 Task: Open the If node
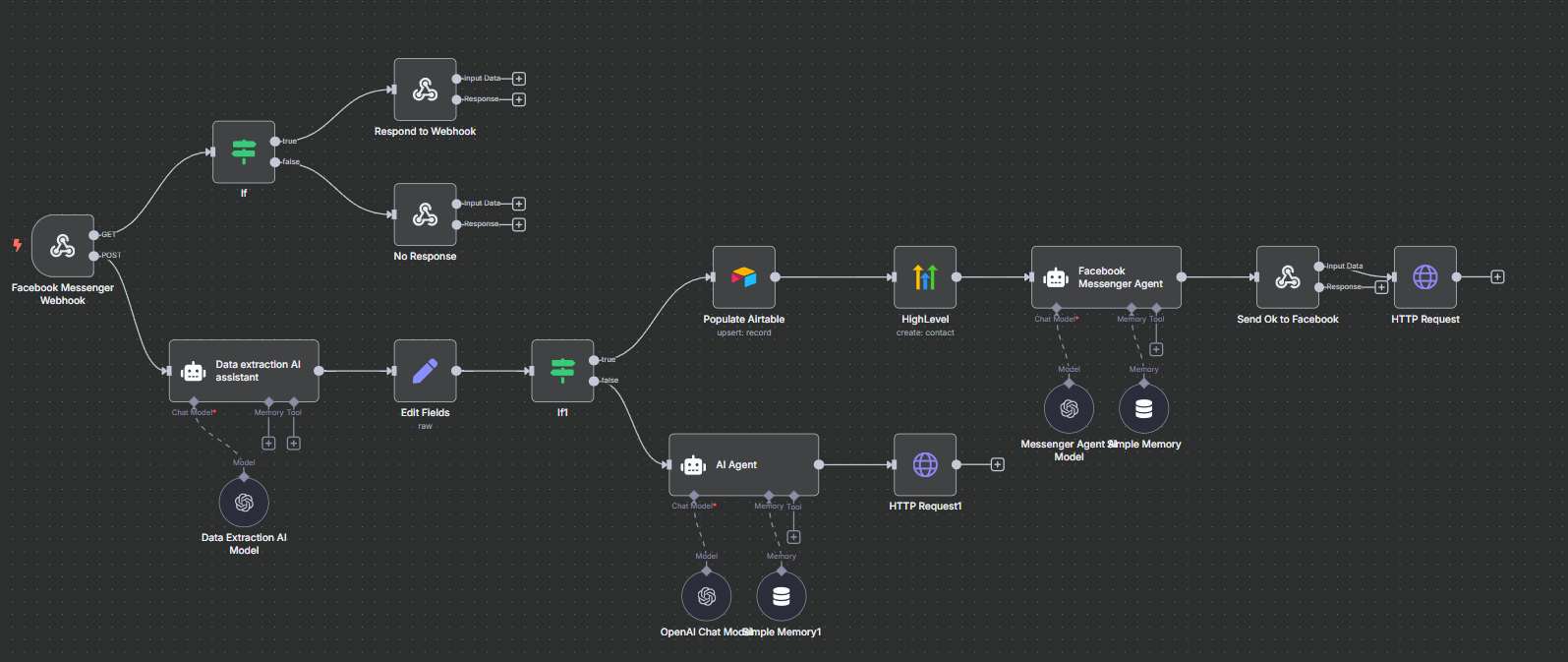tap(244, 152)
